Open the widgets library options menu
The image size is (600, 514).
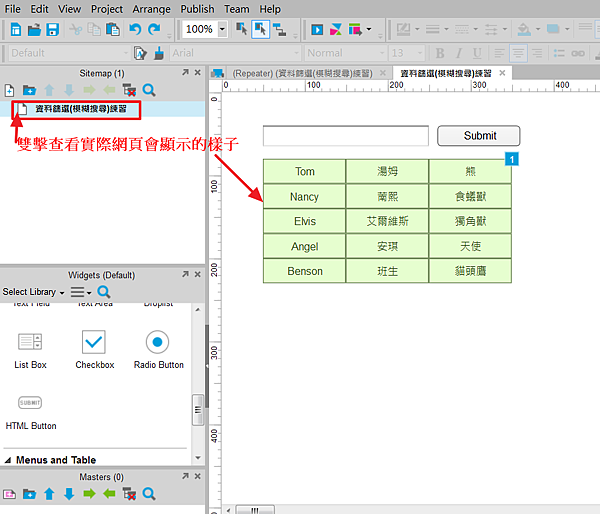pos(81,292)
